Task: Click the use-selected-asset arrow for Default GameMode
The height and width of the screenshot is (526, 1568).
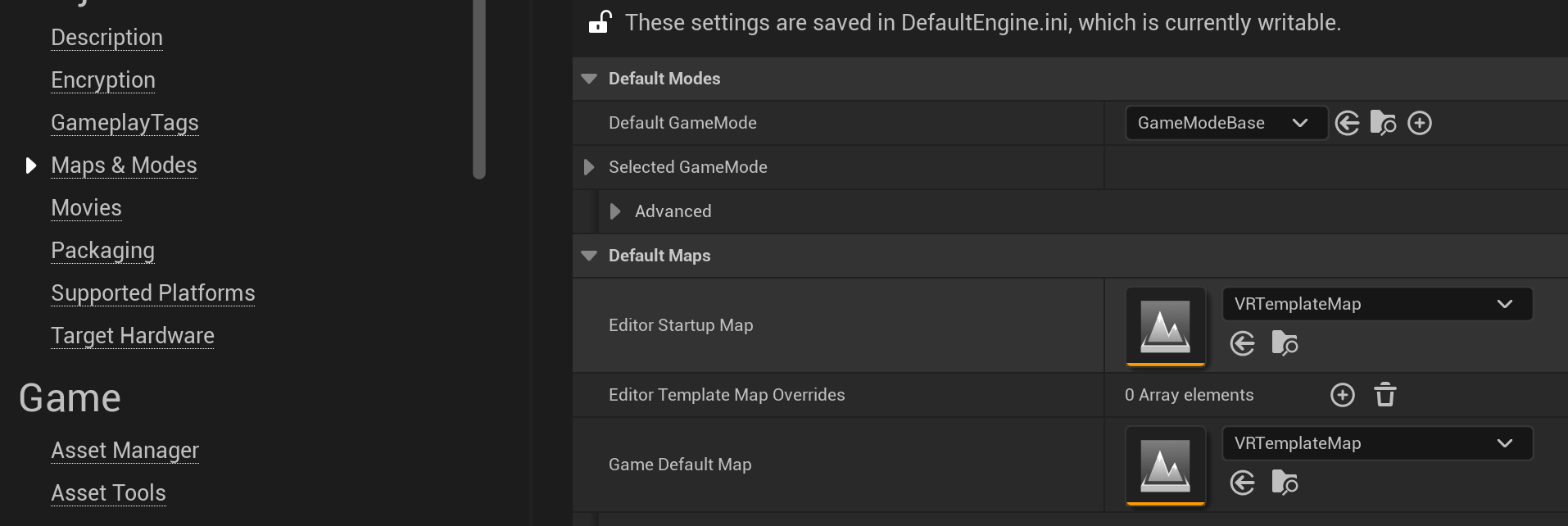Action: 1347,123
